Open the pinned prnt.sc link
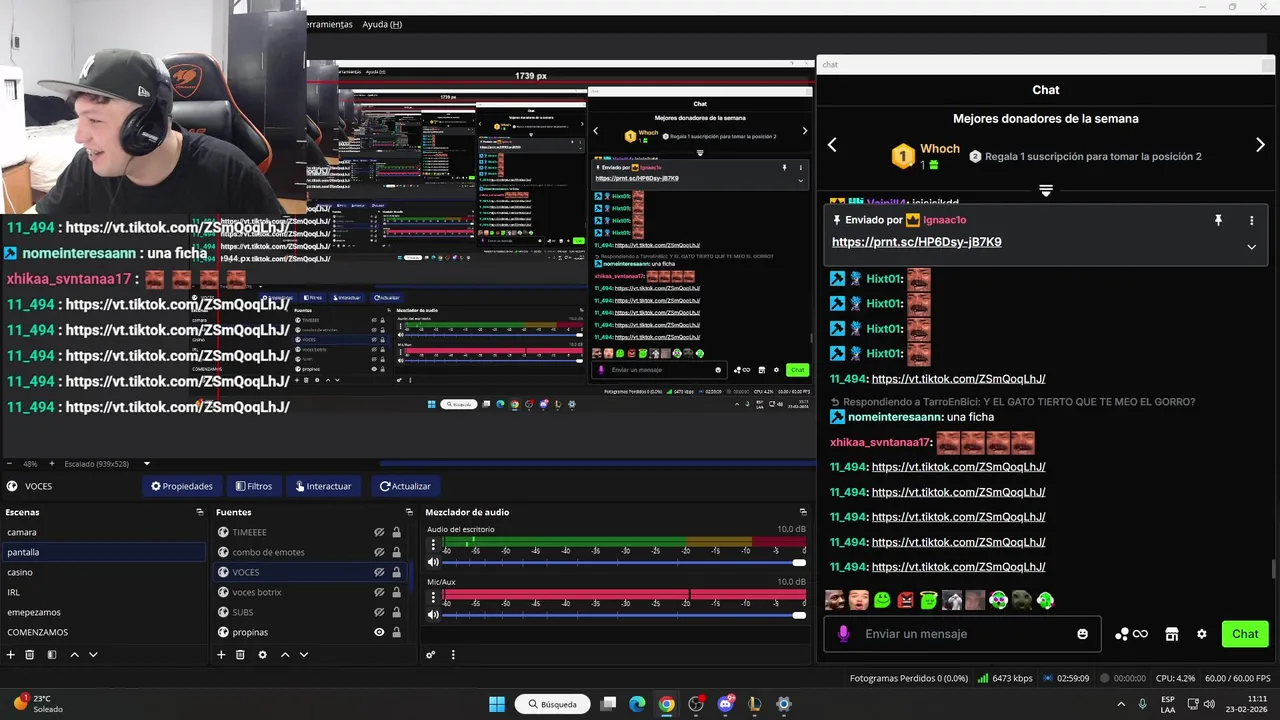The width and height of the screenshot is (1280, 720). pos(916,242)
